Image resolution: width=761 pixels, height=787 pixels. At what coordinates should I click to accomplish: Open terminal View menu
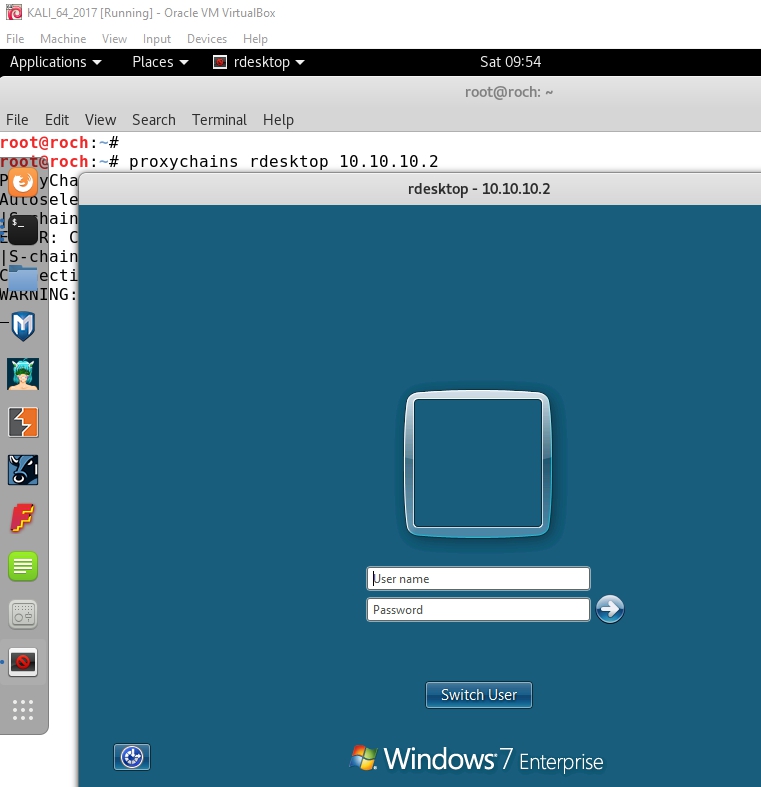(100, 119)
